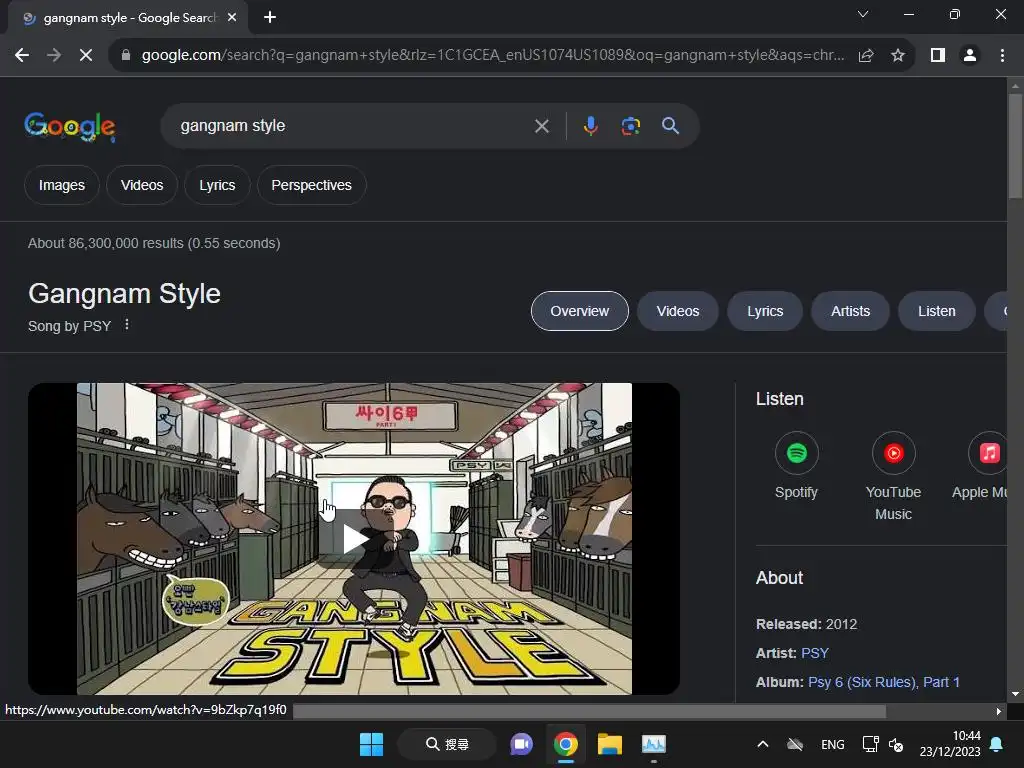Click the Chrome taskbar icon
The height and width of the screenshot is (768, 1024).
coord(566,744)
